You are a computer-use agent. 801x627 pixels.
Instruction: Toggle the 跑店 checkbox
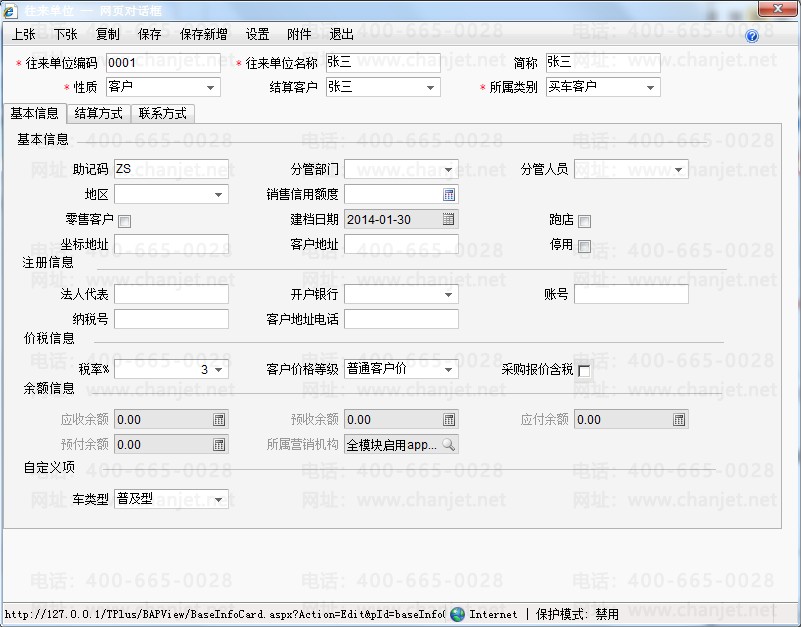(x=584, y=221)
